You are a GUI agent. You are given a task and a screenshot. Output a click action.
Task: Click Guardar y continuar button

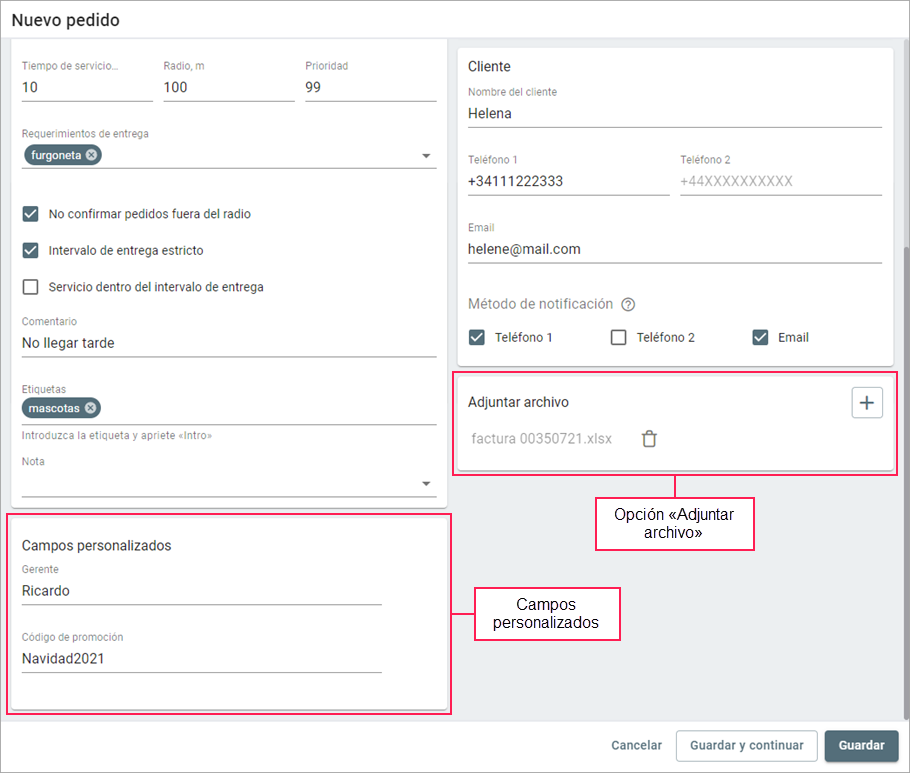coord(746,745)
